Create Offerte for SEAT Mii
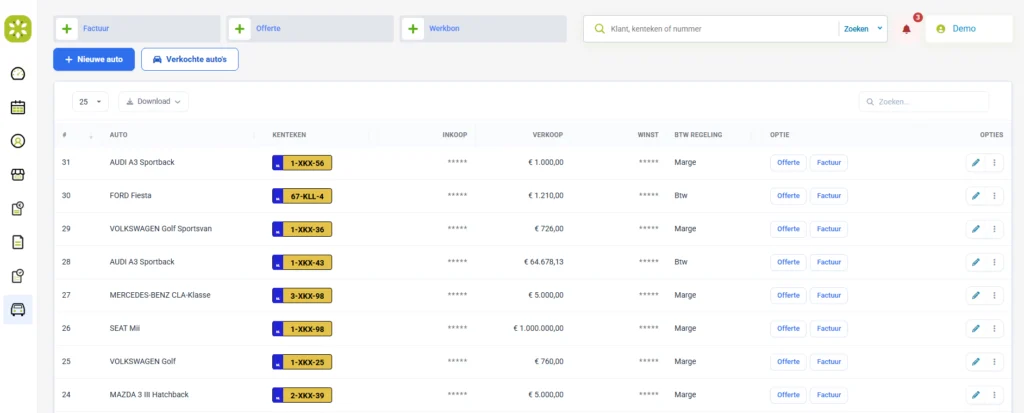Viewport: 1024px width, 413px height. [x=788, y=329]
